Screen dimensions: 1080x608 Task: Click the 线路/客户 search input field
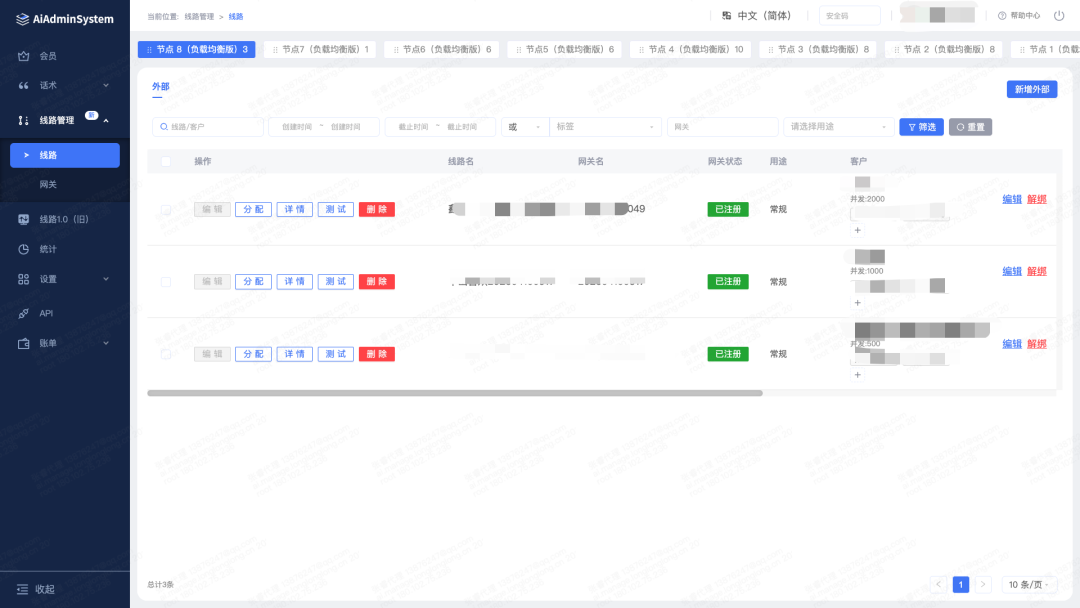(208, 127)
